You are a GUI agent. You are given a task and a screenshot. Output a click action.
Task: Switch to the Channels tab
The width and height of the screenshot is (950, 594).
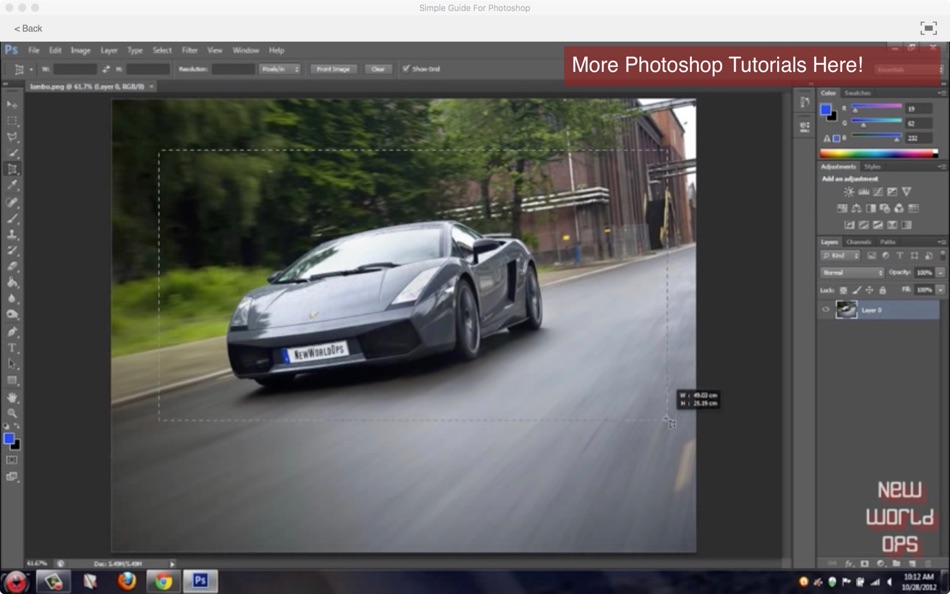(x=859, y=242)
